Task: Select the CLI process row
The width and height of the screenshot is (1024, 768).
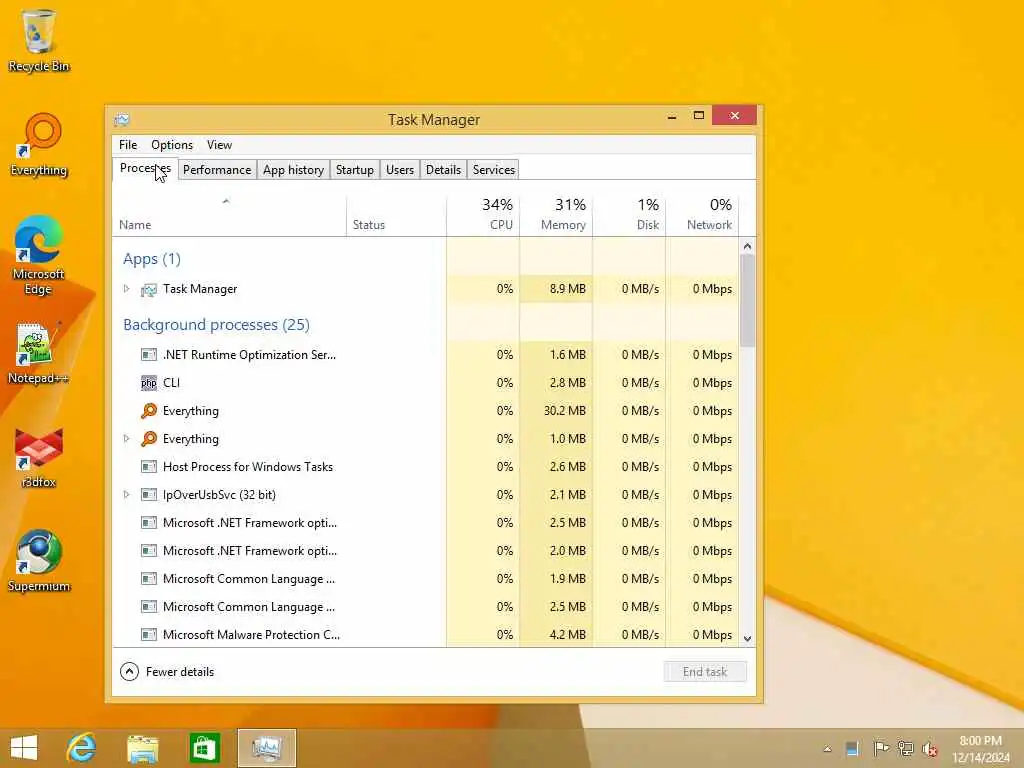Action: click(426, 383)
